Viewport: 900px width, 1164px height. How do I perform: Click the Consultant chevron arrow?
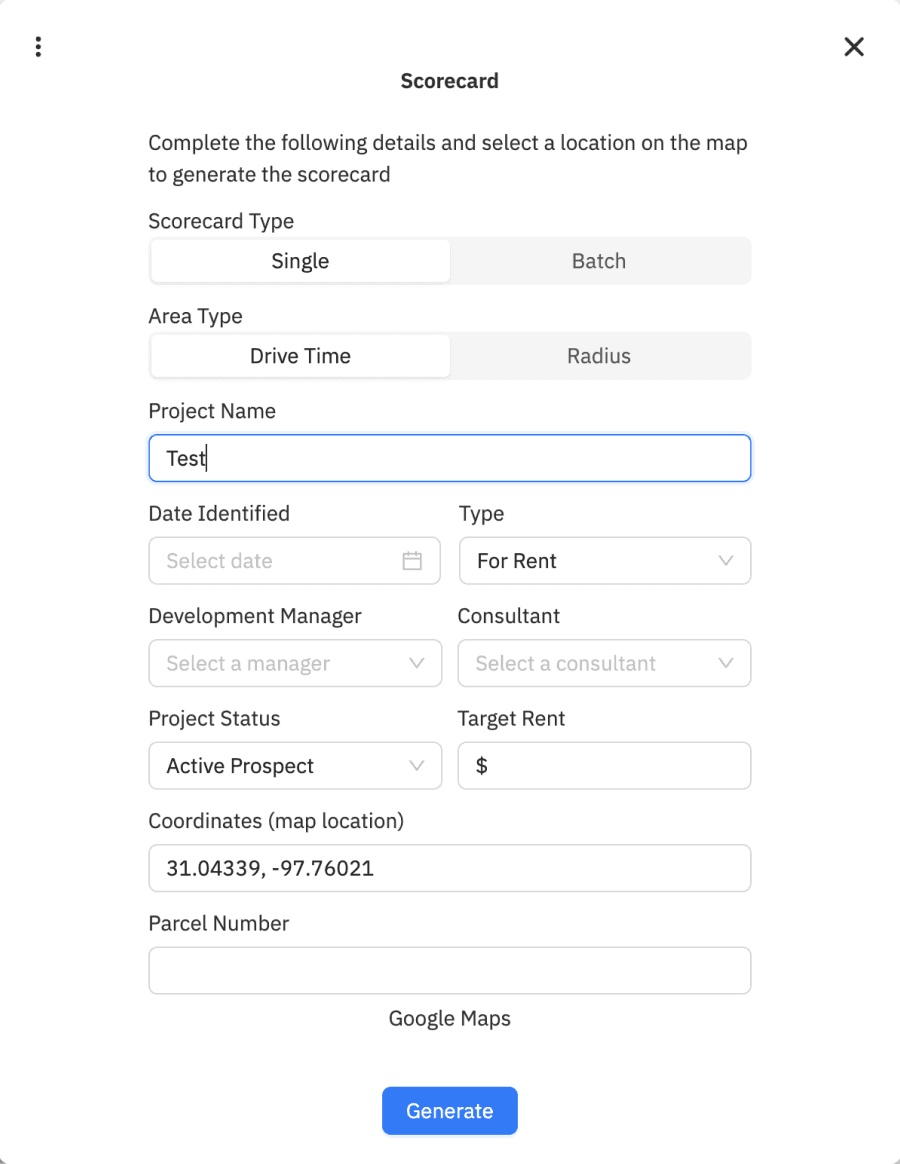[725, 663]
